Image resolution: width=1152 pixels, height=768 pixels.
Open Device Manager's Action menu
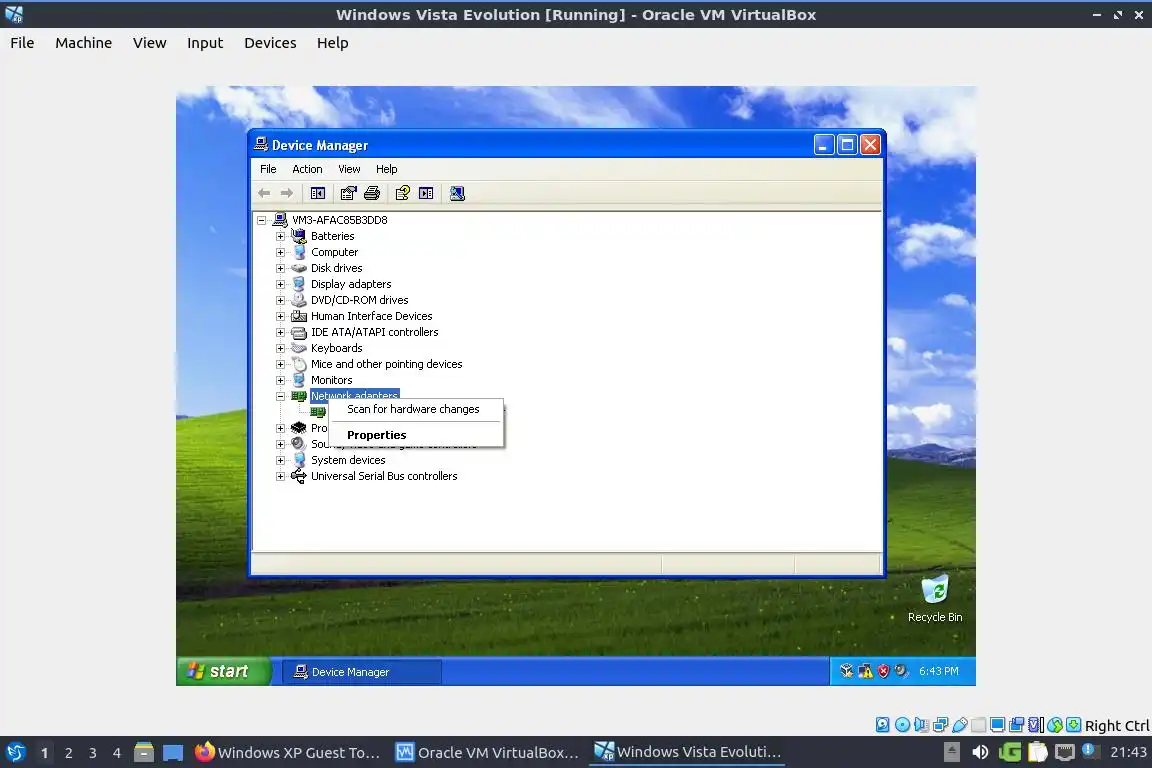pyautogui.click(x=307, y=169)
